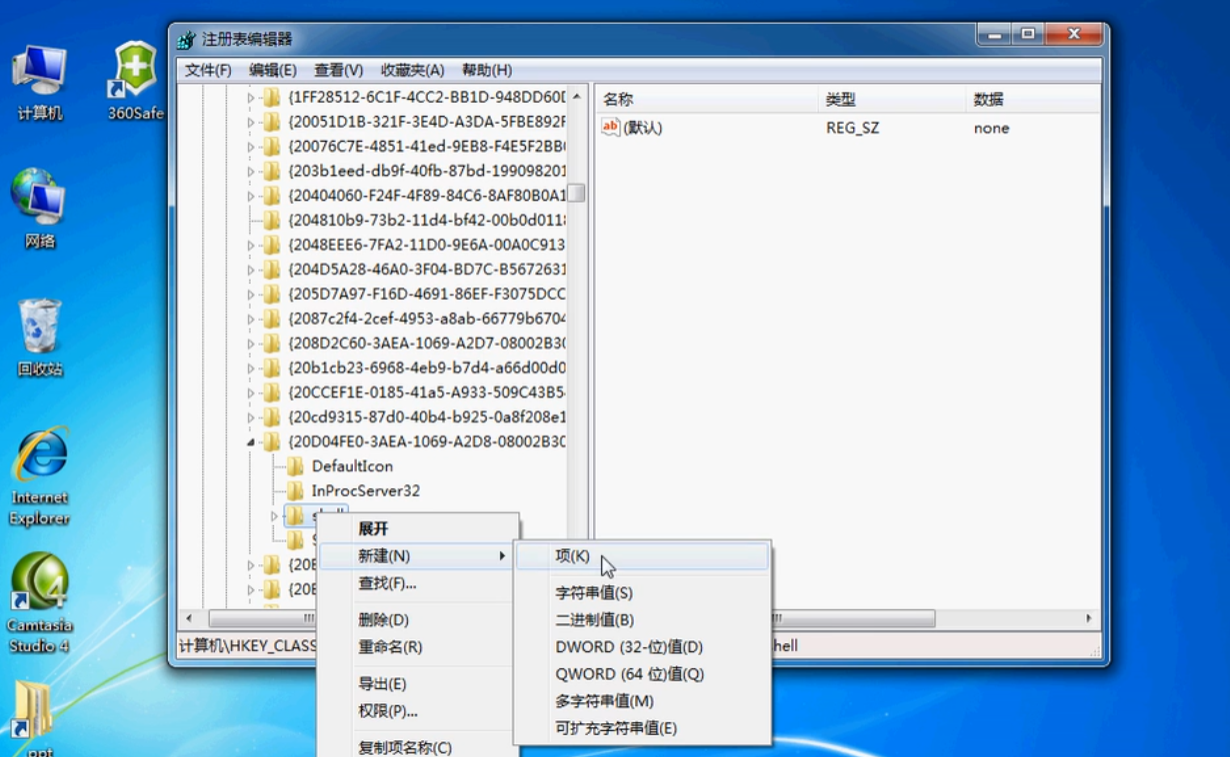The height and width of the screenshot is (757, 1230).
Task: Open the 回收站 recycle bin icon
Action: pyautogui.click(x=39, y=337)
